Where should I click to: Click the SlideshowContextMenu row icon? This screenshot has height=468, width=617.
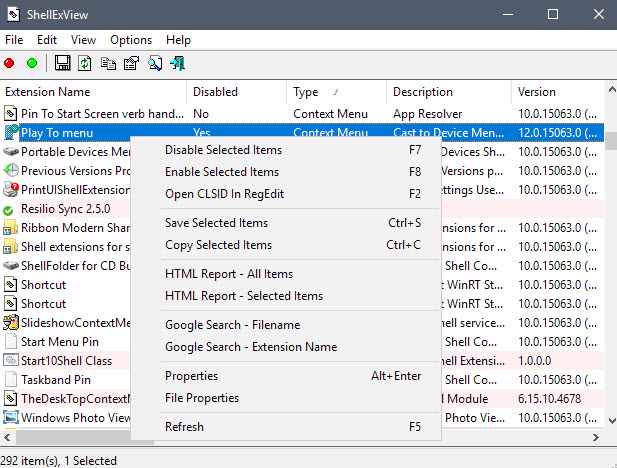[11, 322]
